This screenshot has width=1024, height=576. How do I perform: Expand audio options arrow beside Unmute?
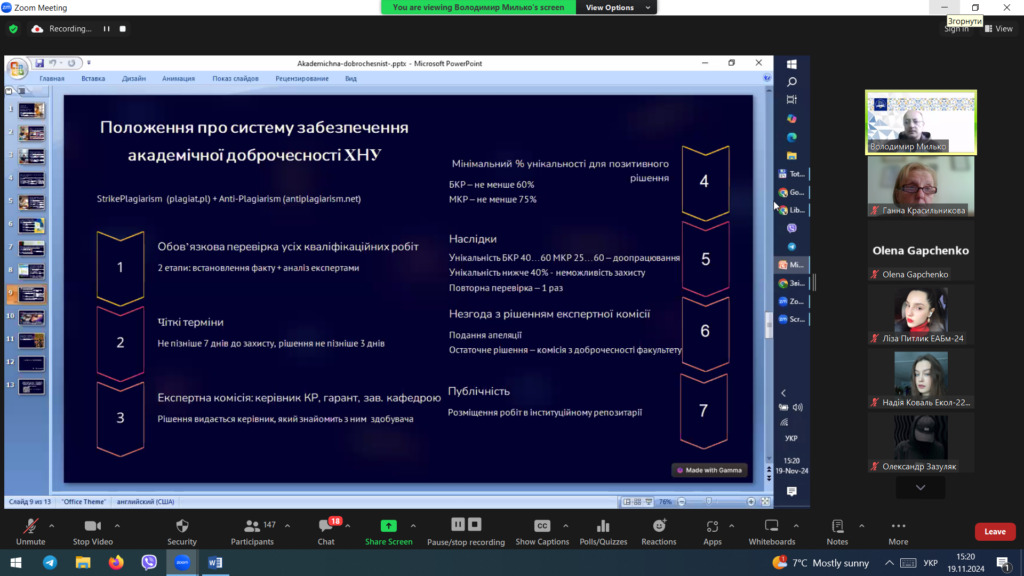55,524
